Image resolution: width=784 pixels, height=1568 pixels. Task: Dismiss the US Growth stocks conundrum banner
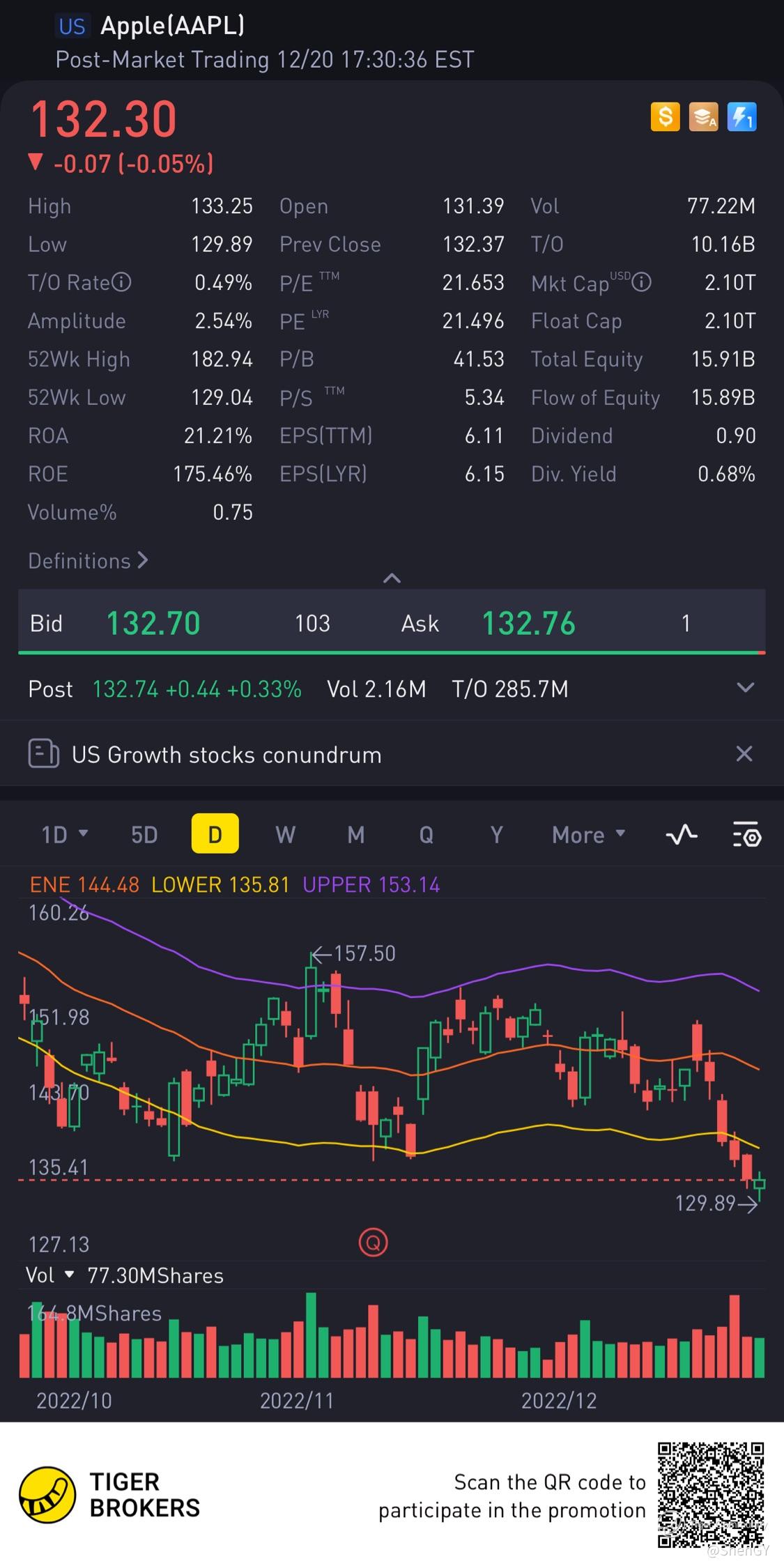[x=744, y=754]
